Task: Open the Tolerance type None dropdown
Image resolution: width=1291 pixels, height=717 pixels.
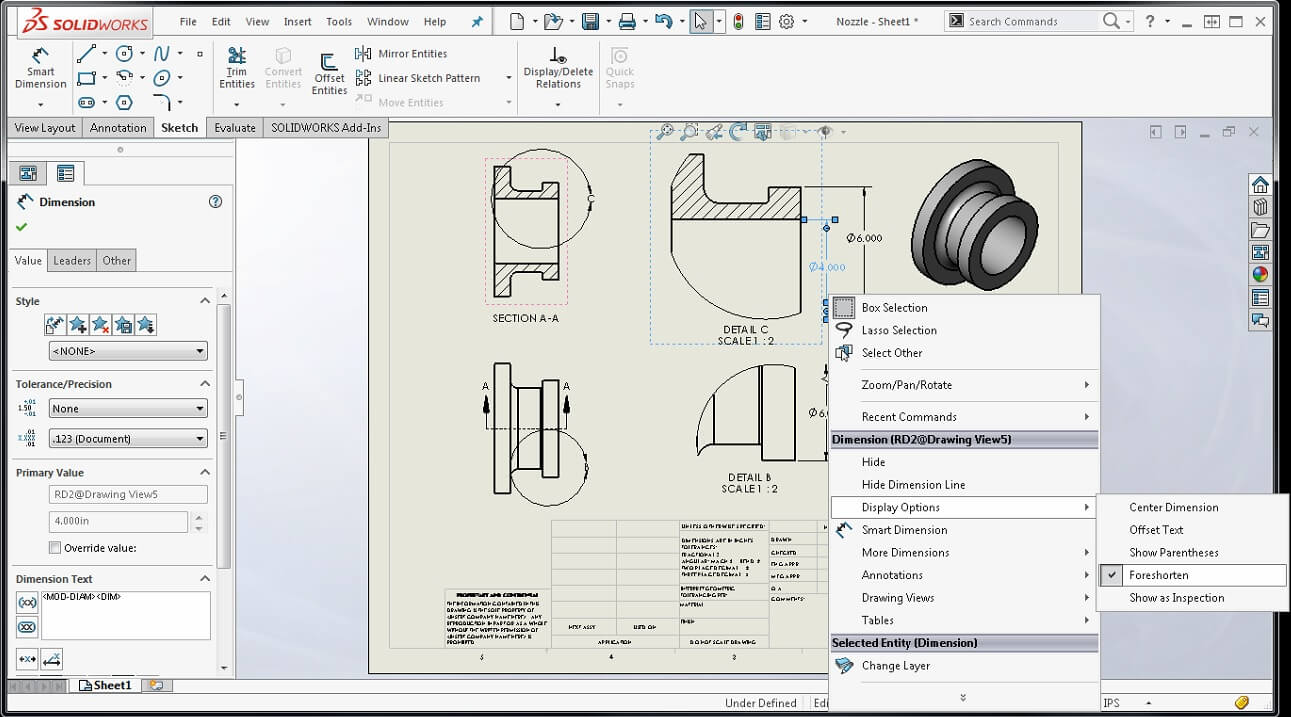Action: point(128,409)
